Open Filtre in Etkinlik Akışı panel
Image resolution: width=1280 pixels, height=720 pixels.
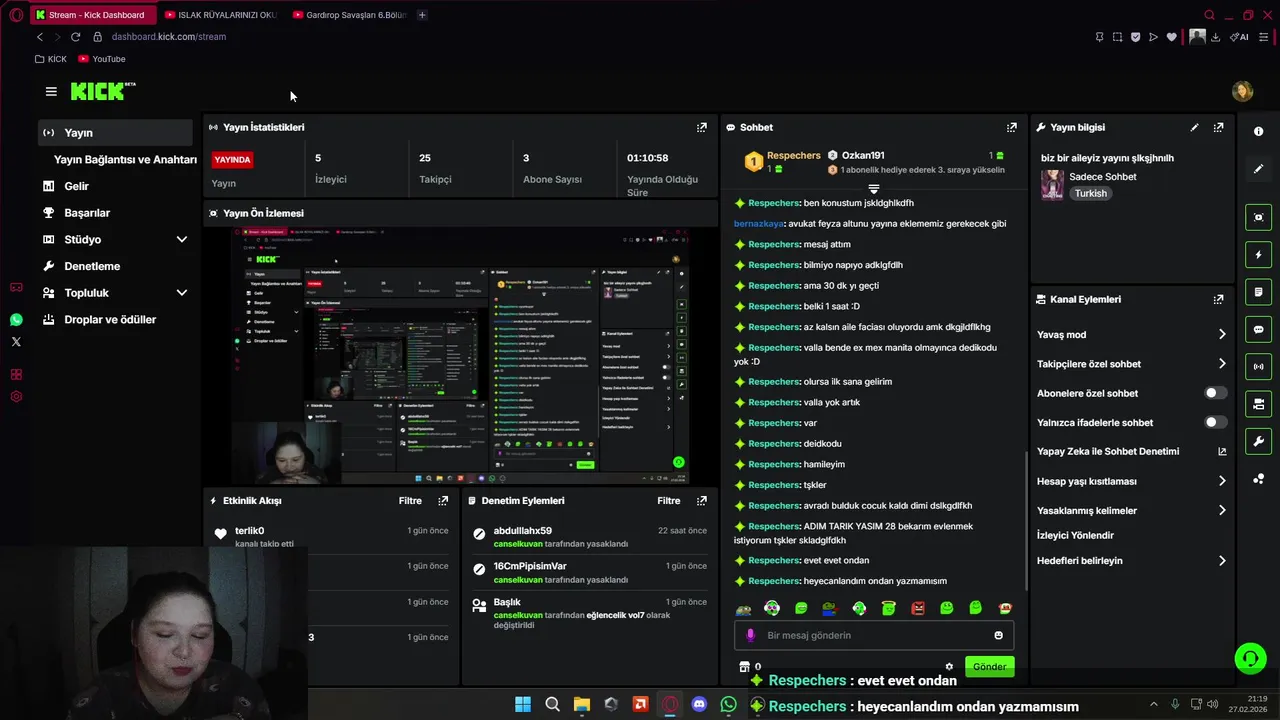pyautogui.click(x=410, y=500)
